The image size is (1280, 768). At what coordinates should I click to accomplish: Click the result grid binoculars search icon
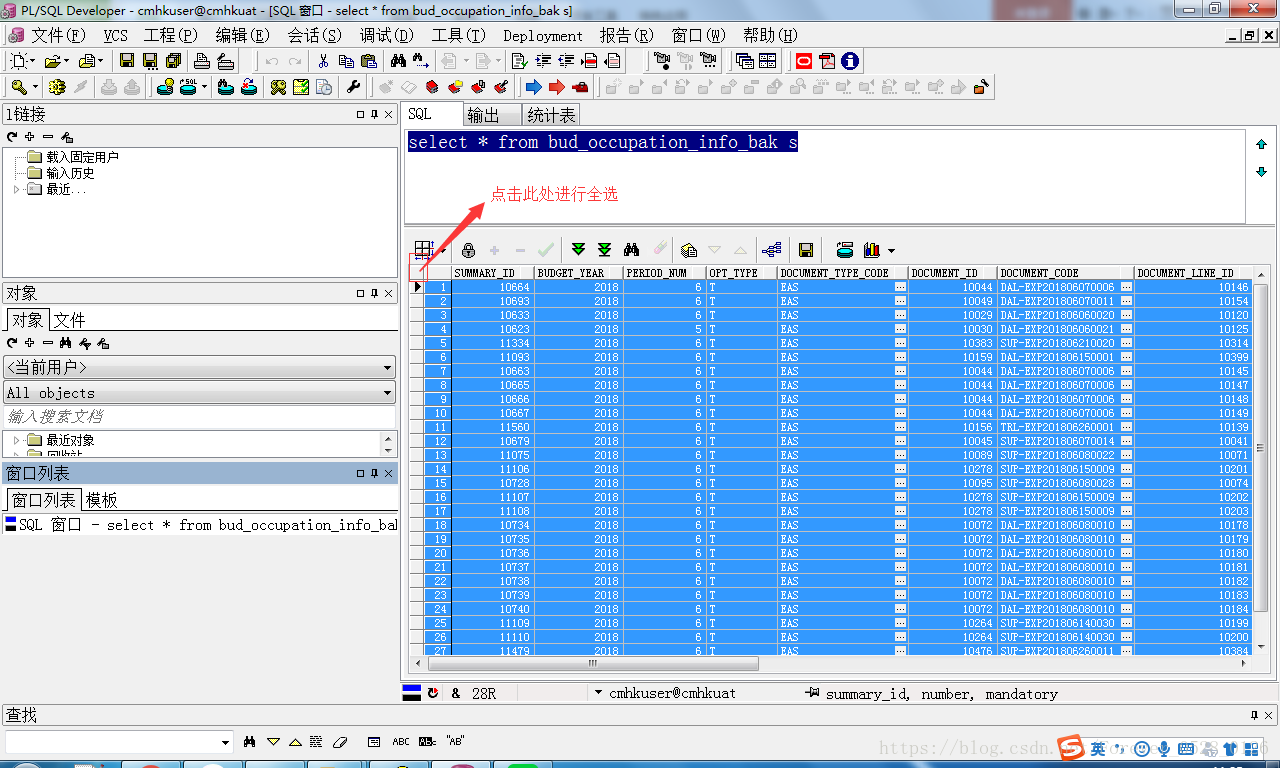pos(631,250)
